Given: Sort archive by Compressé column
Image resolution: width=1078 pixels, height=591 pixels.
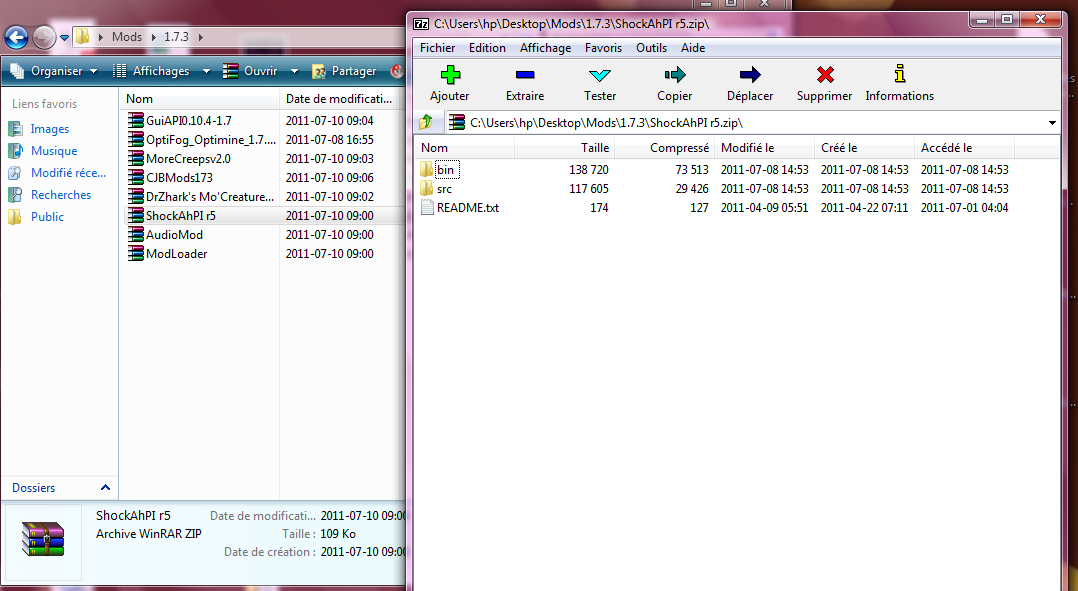Looking at the screenshot, I should point(665,148).
